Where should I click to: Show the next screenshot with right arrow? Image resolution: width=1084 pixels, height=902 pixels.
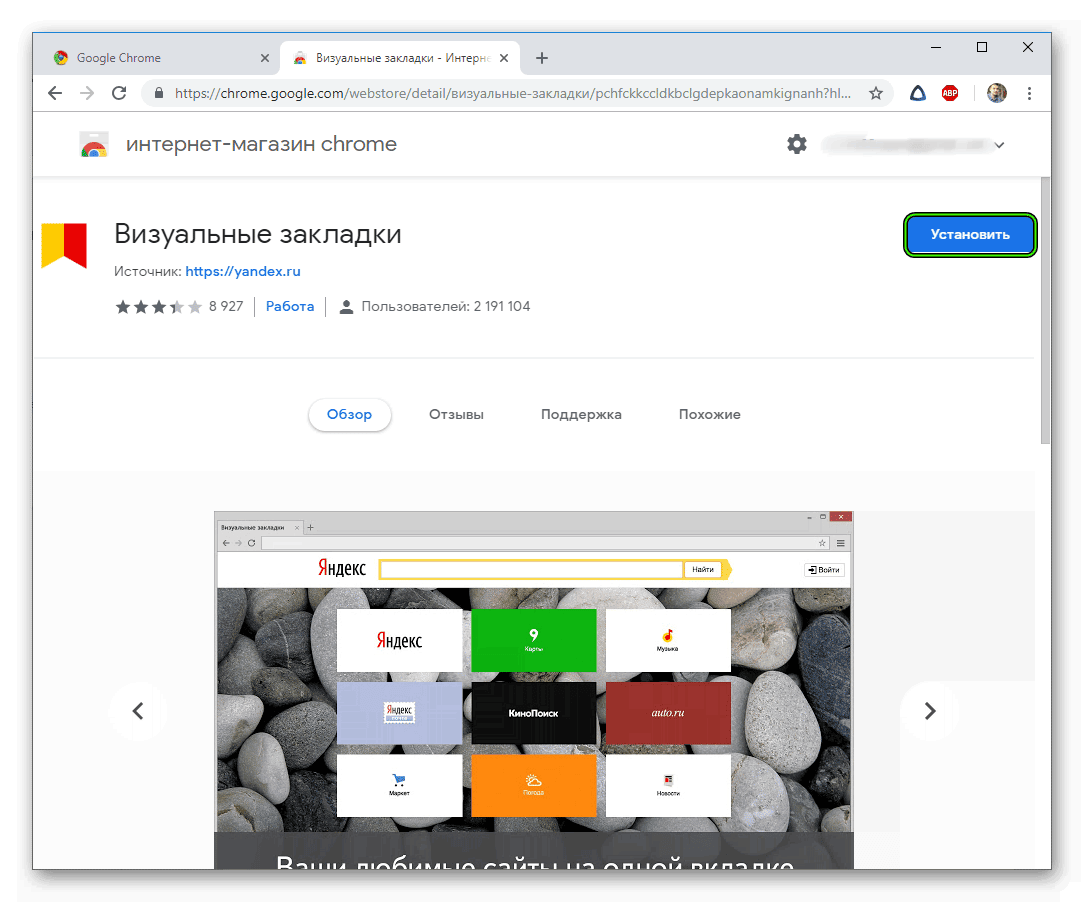[930, 711]
